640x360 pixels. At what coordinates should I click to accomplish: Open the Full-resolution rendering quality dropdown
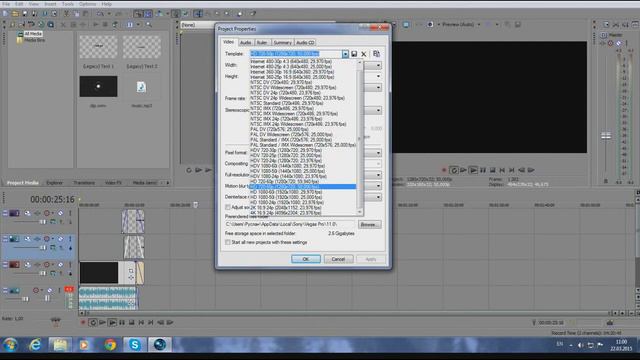378,175
